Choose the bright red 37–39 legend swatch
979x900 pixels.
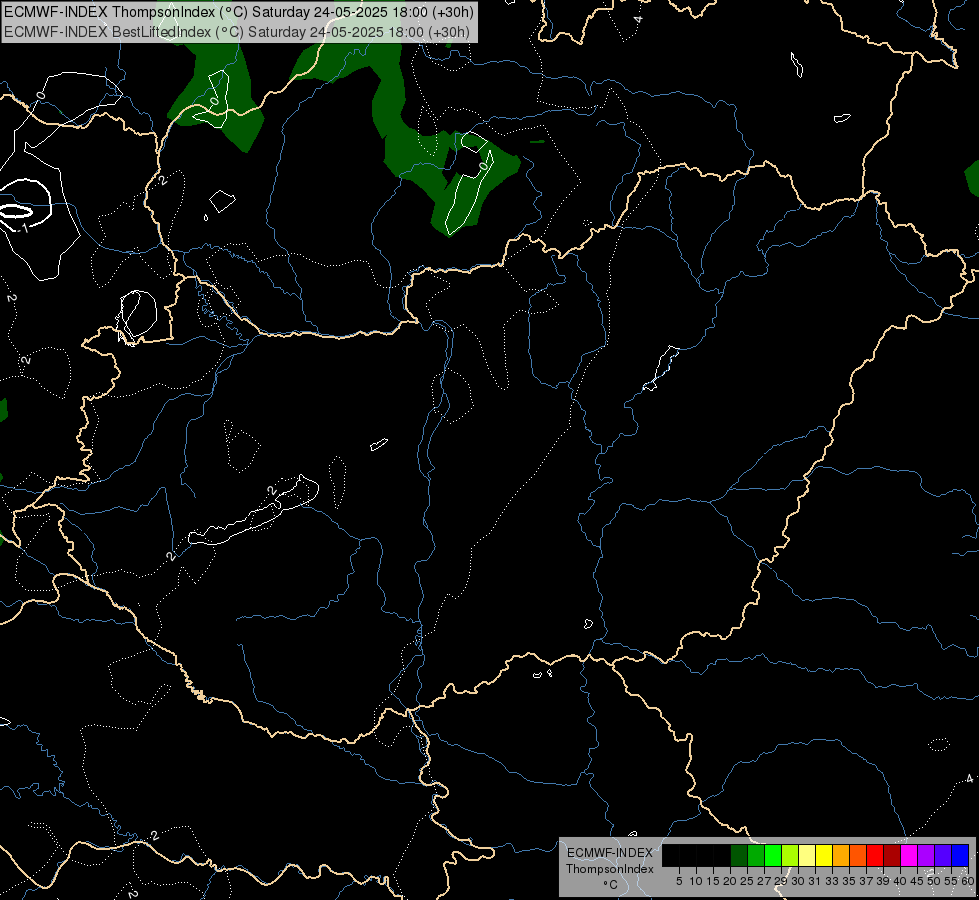(875, 856)
